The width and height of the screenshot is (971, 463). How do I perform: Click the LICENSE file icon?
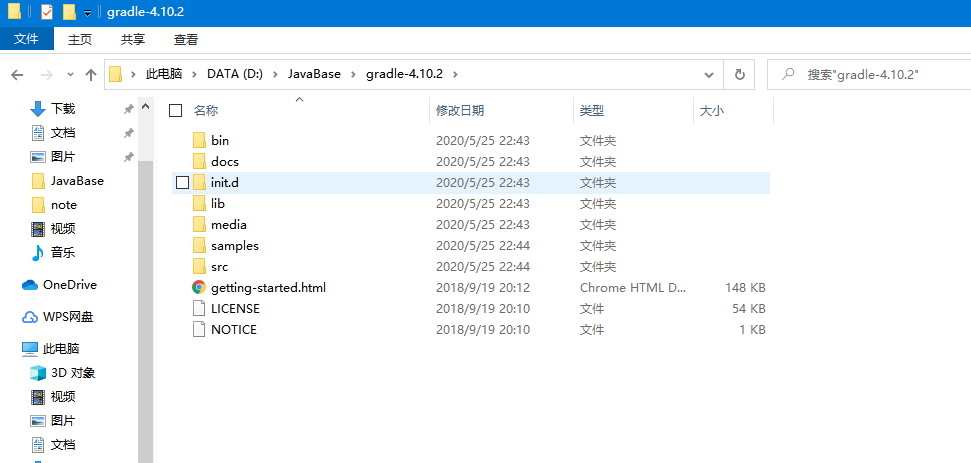199,308
